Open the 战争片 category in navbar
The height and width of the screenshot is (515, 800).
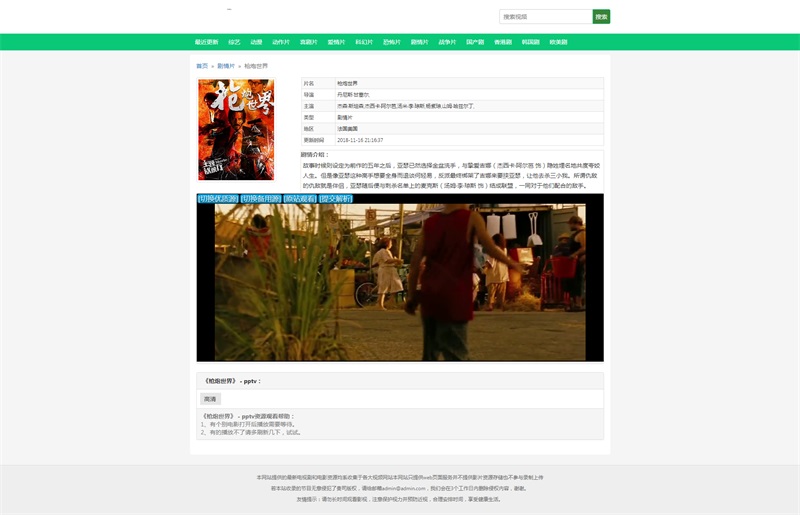(447, 42)
